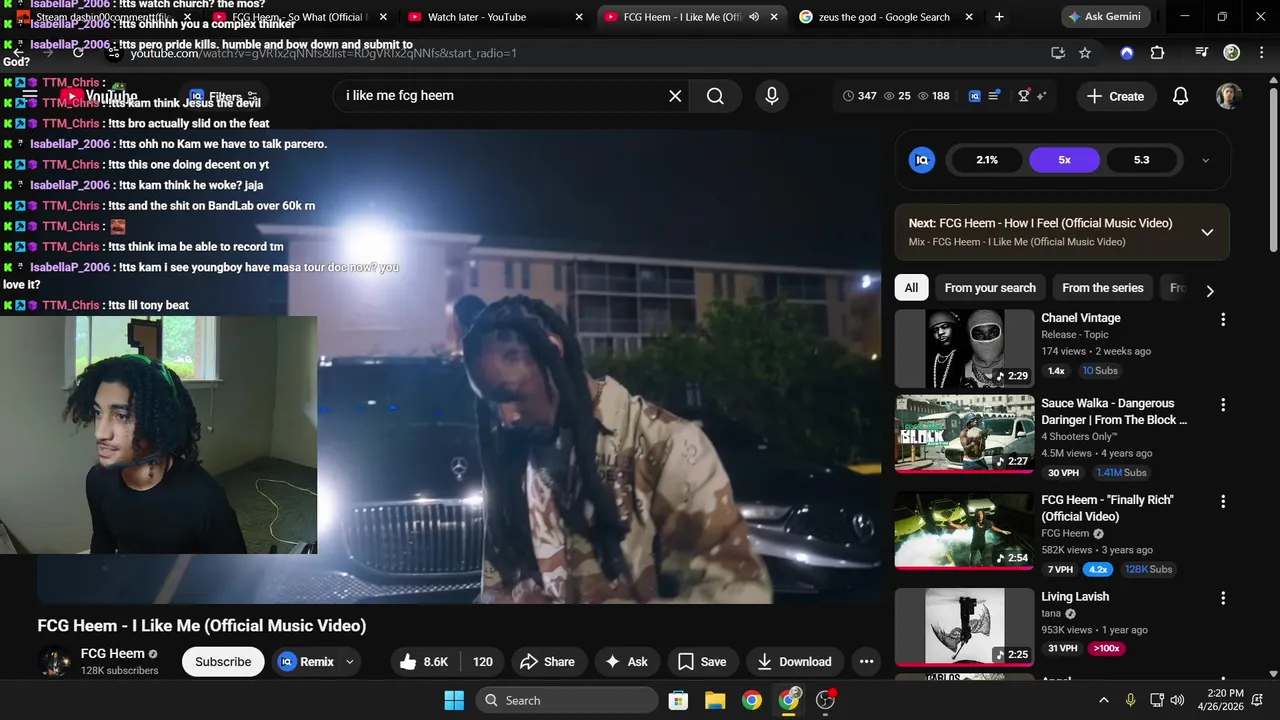Open File Explorer from the taskbar
The height and width of the screenshot is (720, 1280).
(x=714, y=700)
